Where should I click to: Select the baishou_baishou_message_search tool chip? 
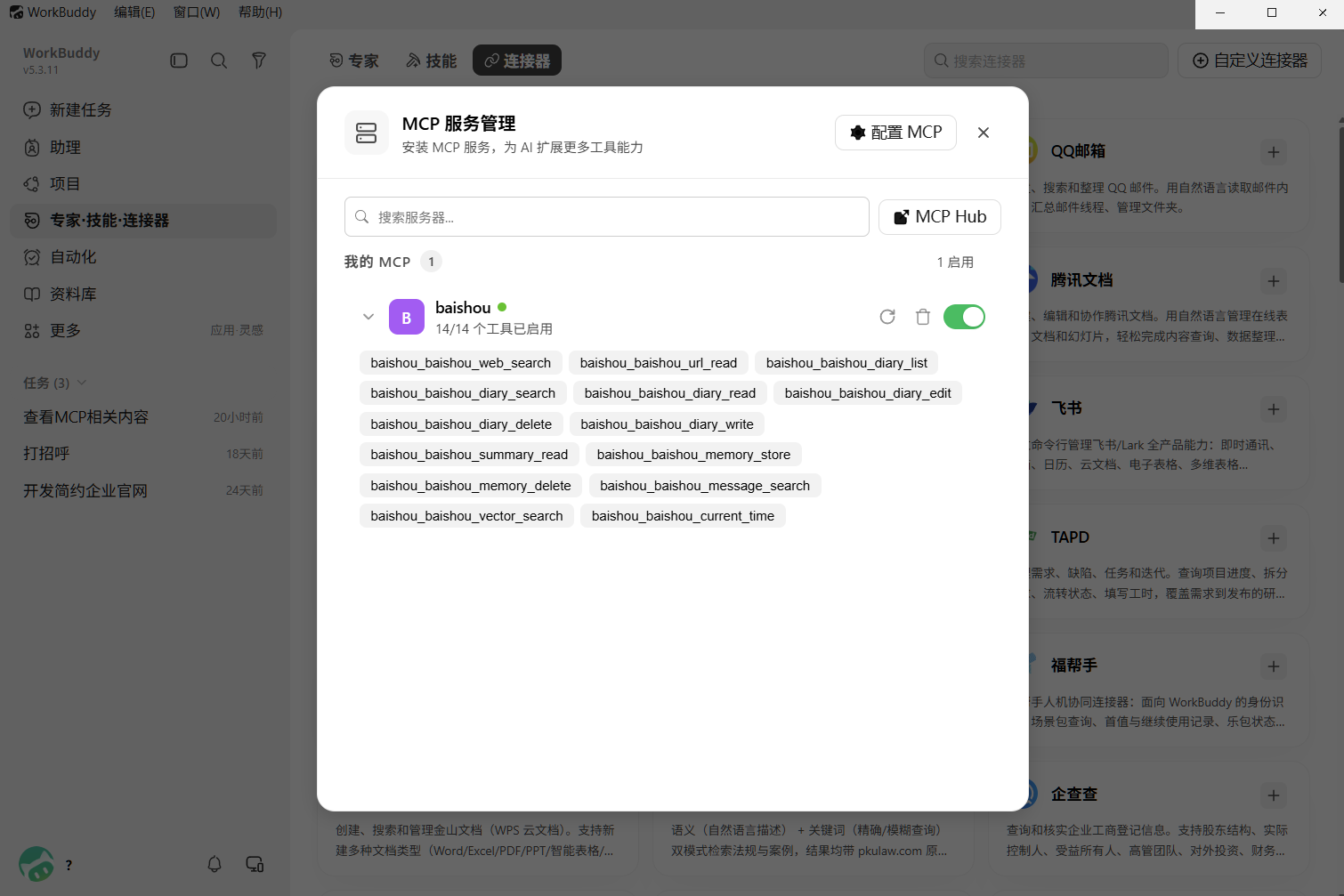(x=705, y=486)
